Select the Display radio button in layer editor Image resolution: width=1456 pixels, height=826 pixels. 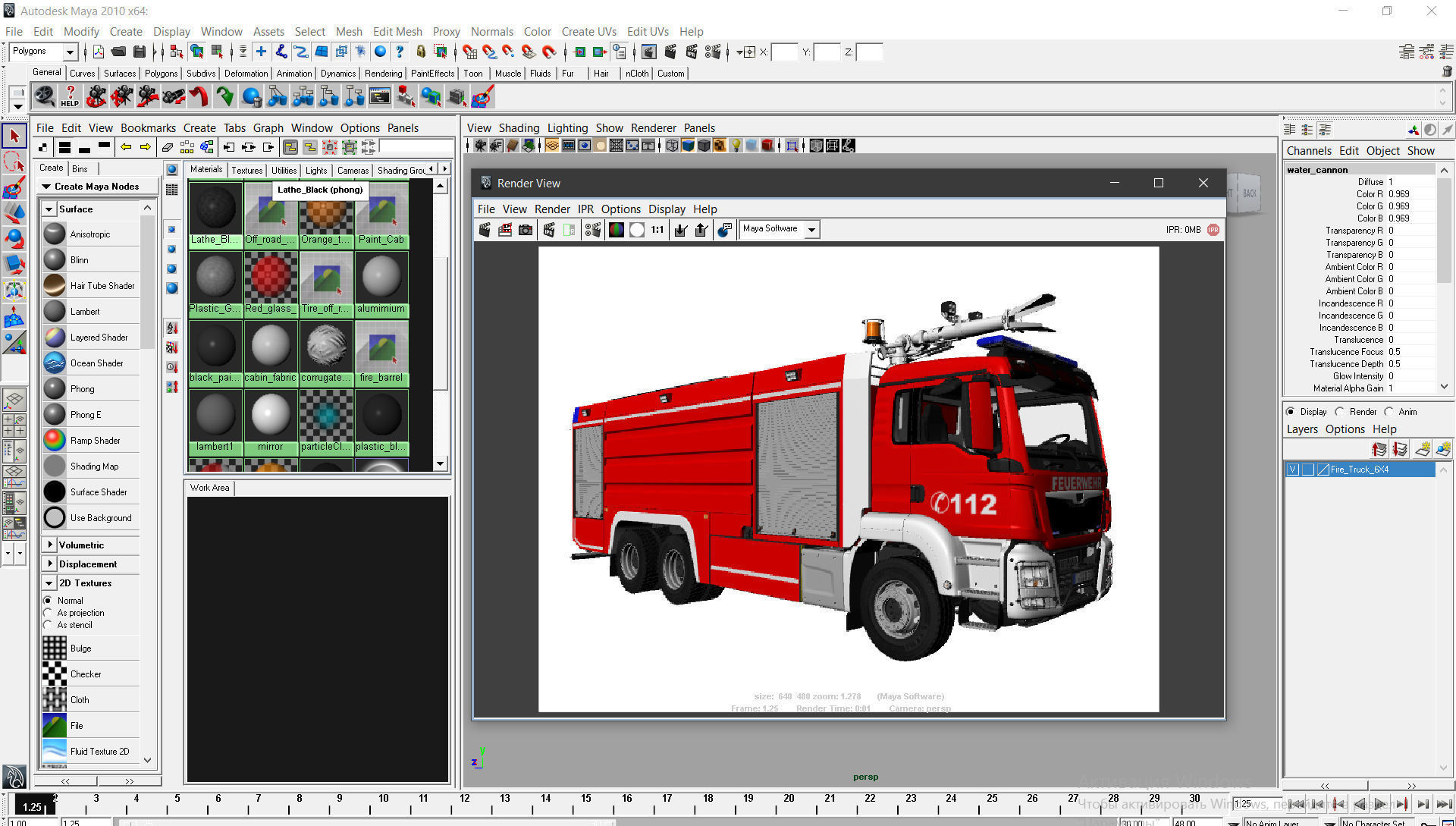[1291, 412]
